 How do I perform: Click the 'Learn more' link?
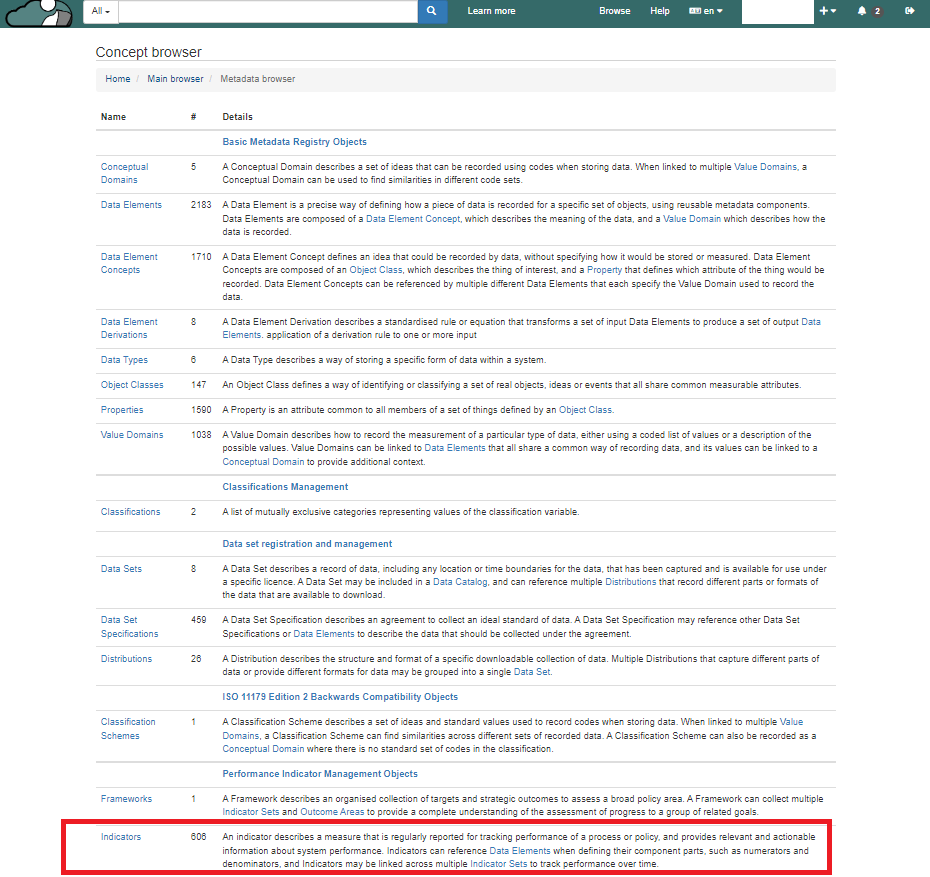click(491, 11)
